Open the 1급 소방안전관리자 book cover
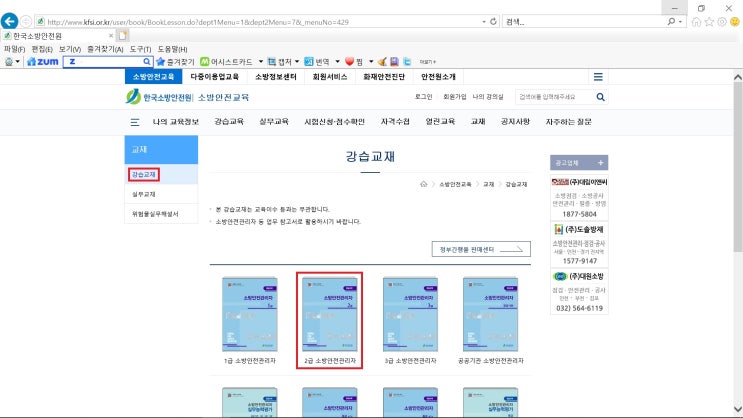Image resolution: width=743 pixels, height=418 pixels. (250, 314)
